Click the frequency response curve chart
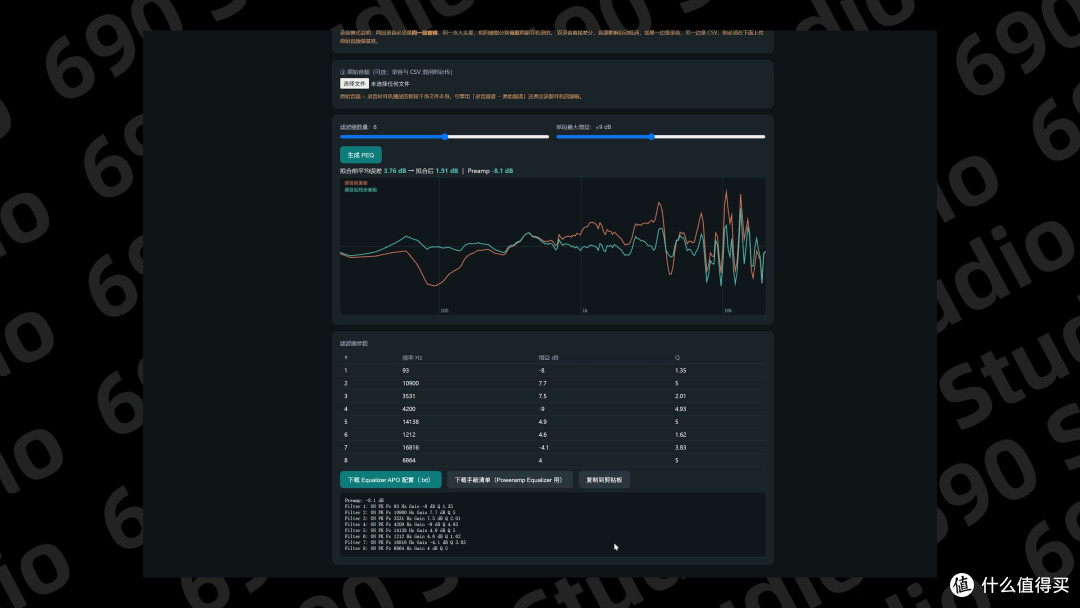The image size is (1080, 608). (552, 247)
